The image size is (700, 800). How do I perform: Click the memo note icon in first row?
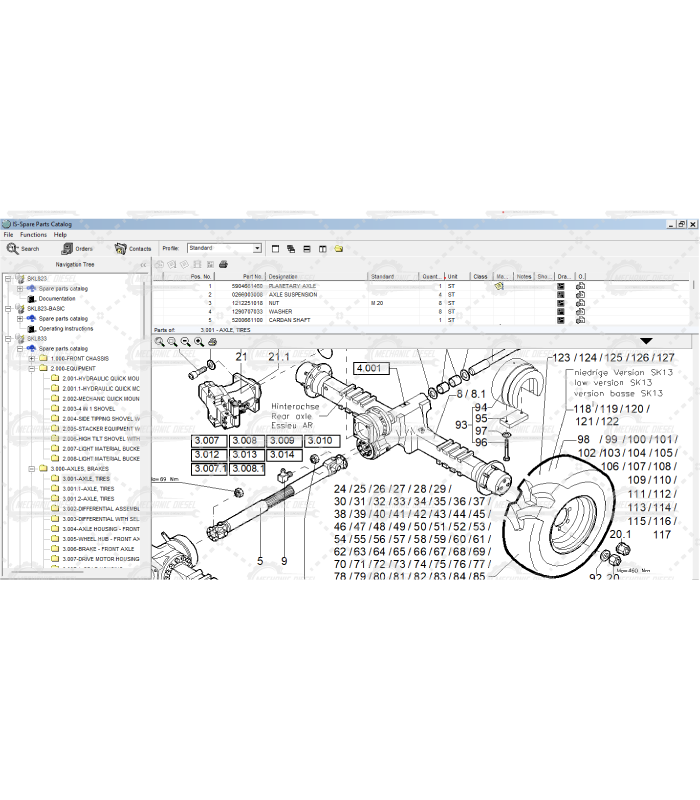coord(499,286)
